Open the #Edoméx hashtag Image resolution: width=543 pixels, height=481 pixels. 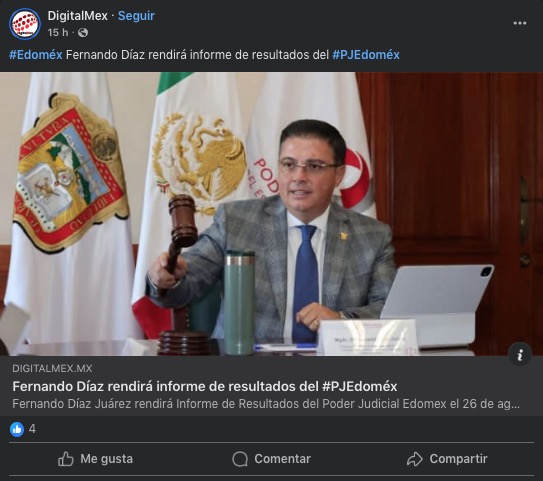point(36,55)
